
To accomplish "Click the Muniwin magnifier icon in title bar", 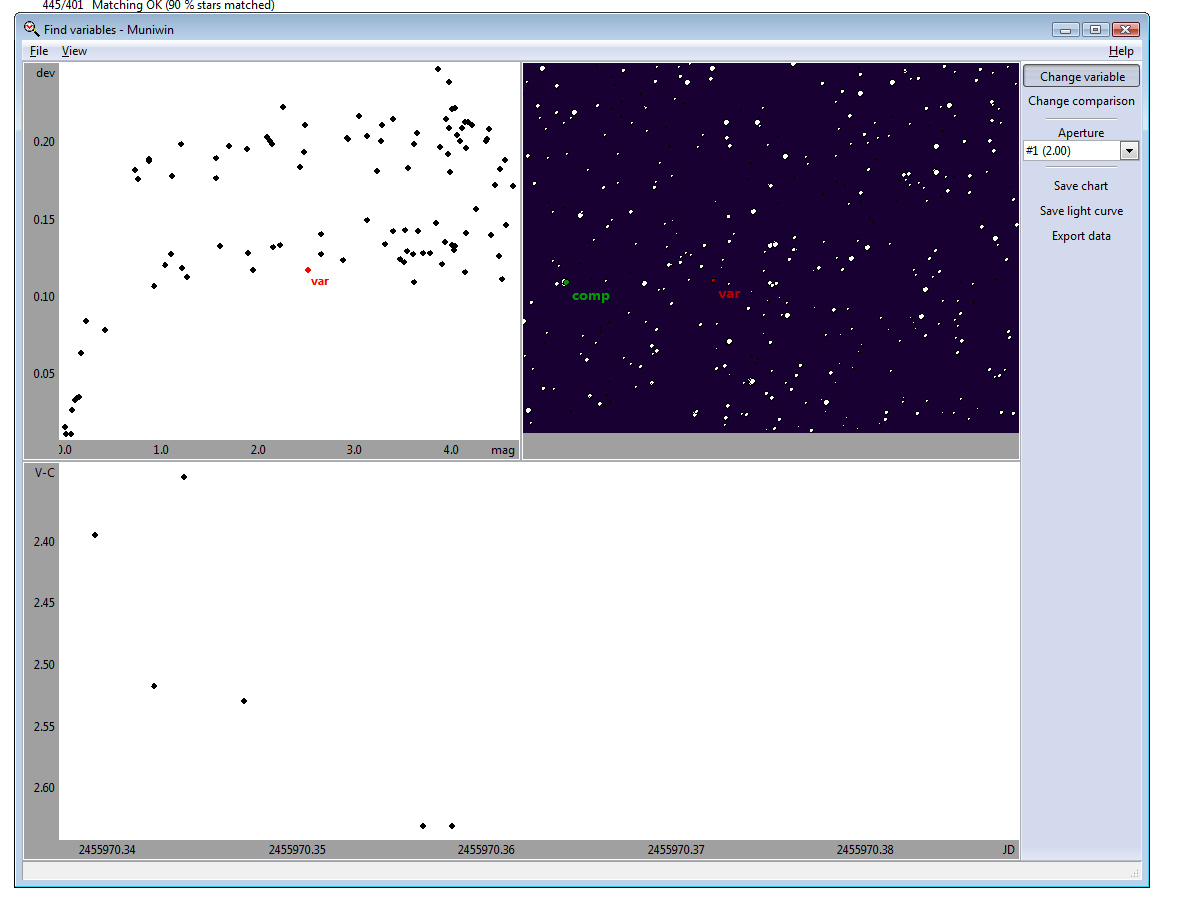I will point(31,29).
